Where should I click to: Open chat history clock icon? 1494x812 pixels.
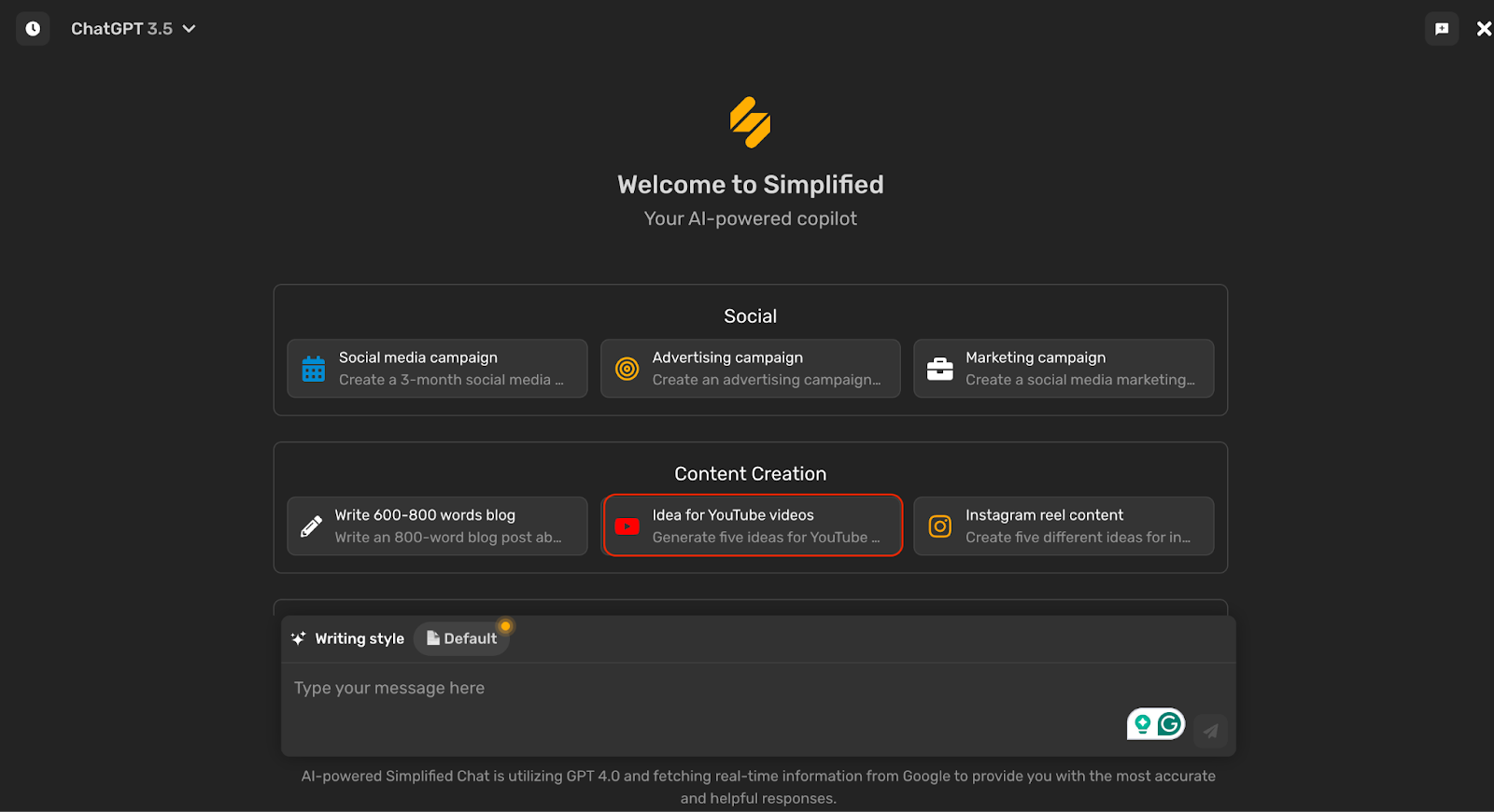pos(33,29)
